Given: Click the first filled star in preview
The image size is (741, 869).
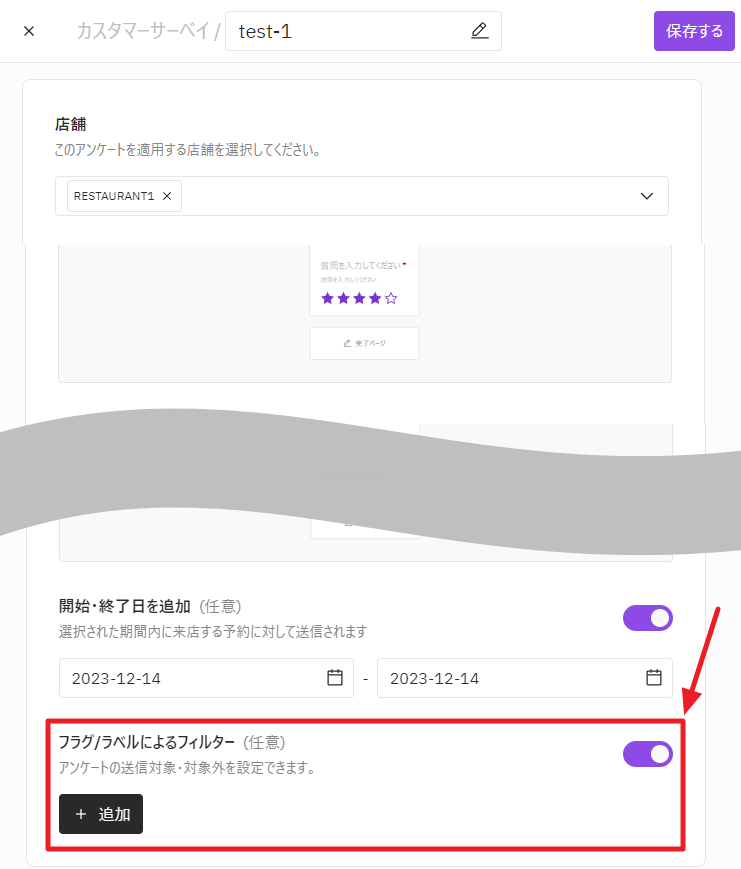Looking at the screenshot, I should (327, 298).
